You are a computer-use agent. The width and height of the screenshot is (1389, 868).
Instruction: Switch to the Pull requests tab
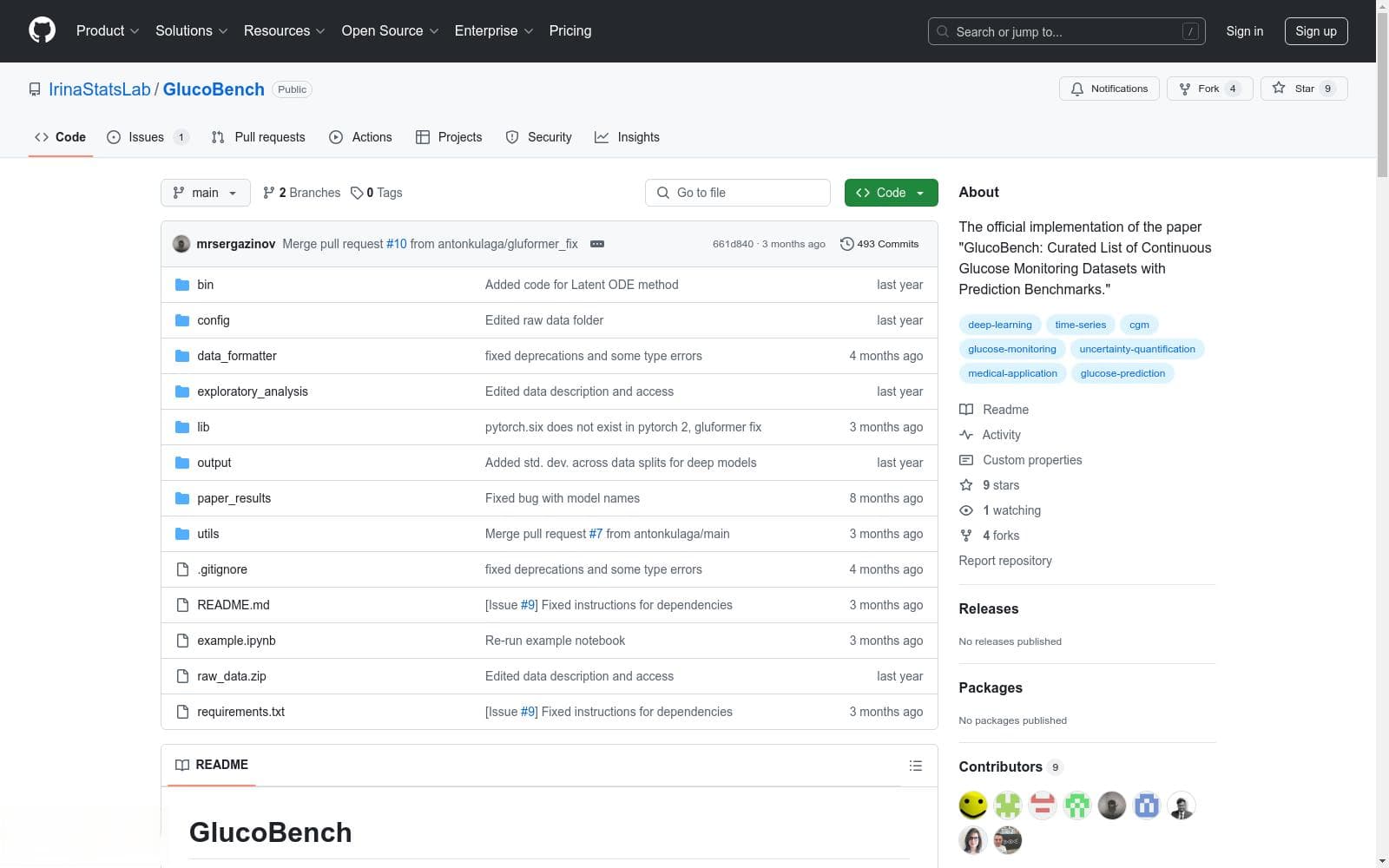tap(259, 137)
